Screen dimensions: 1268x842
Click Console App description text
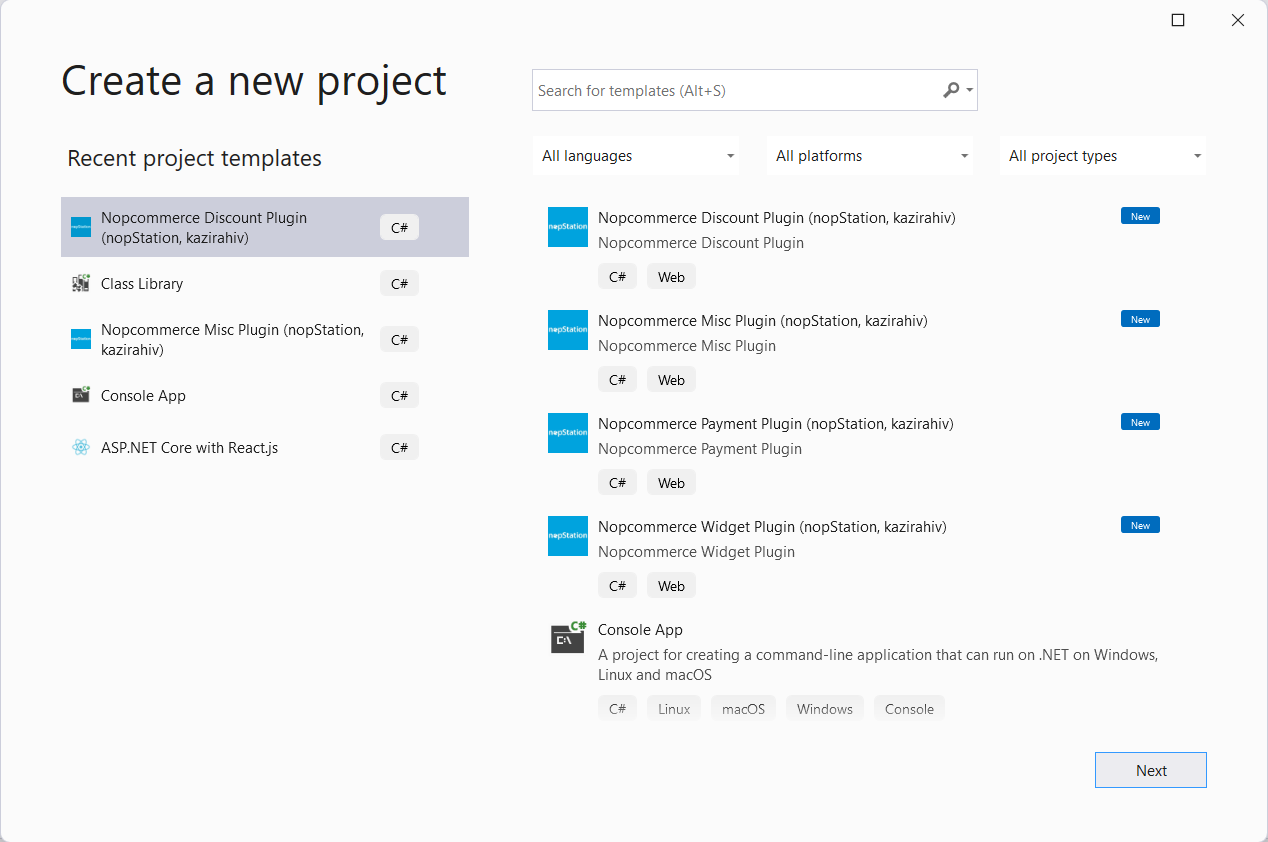(878, 665)
